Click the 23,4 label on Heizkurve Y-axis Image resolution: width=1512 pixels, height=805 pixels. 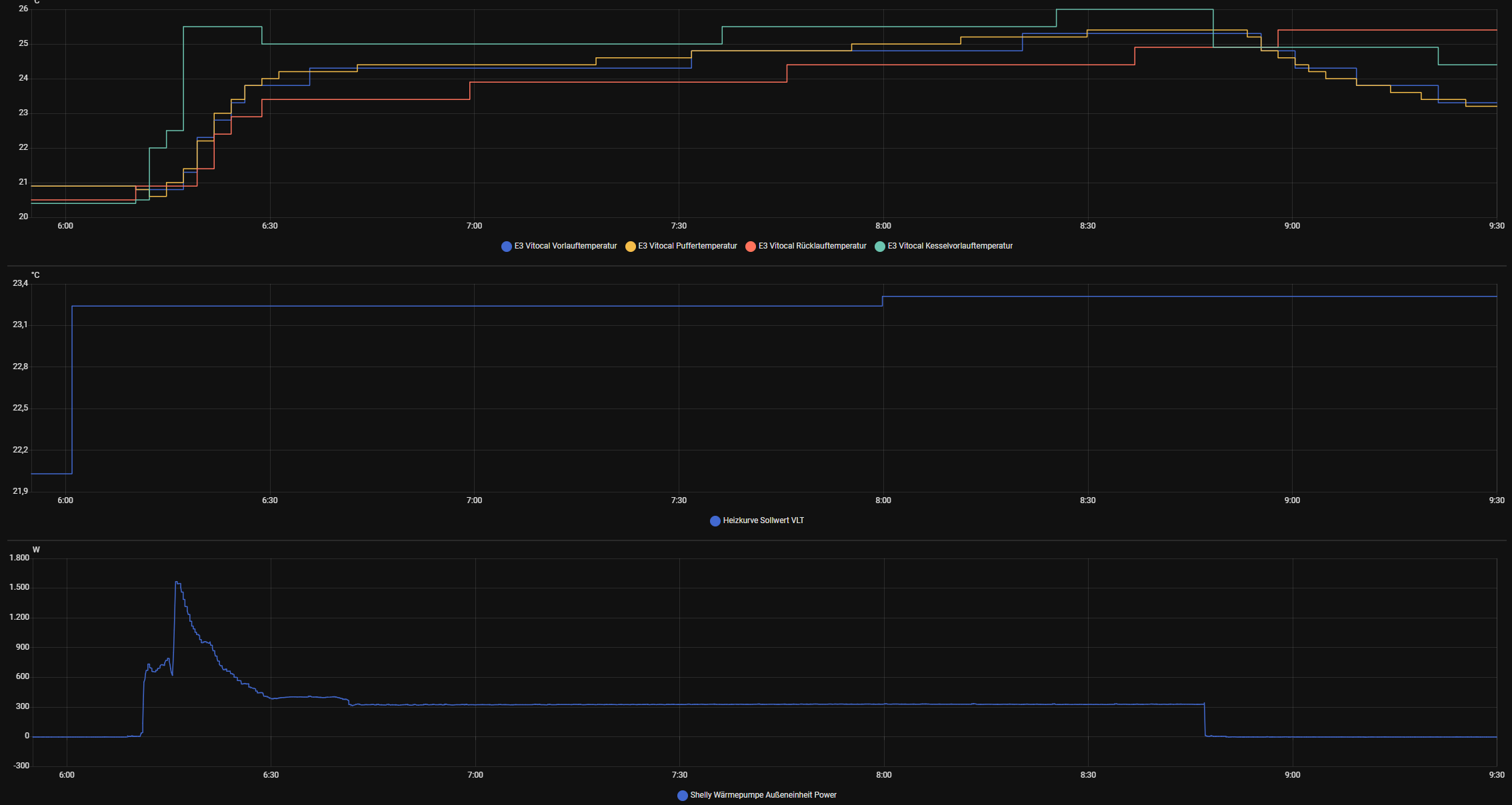click(x=21, y=284)
